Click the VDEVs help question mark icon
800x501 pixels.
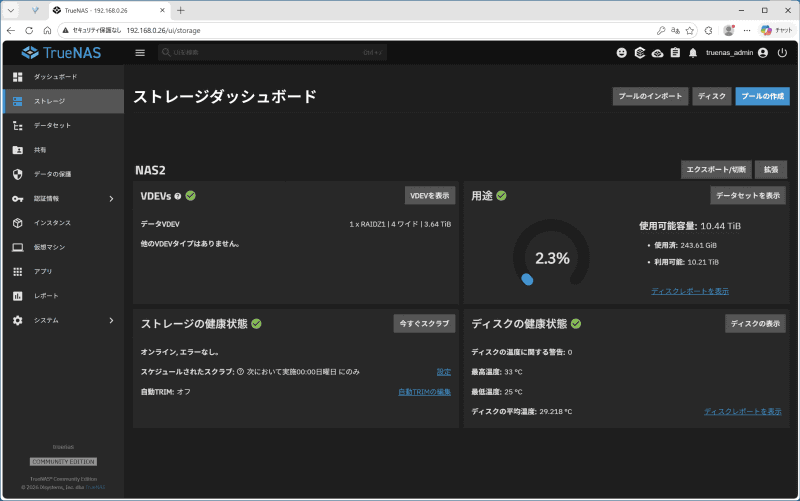pyautogui.click(x=178, y=196)
